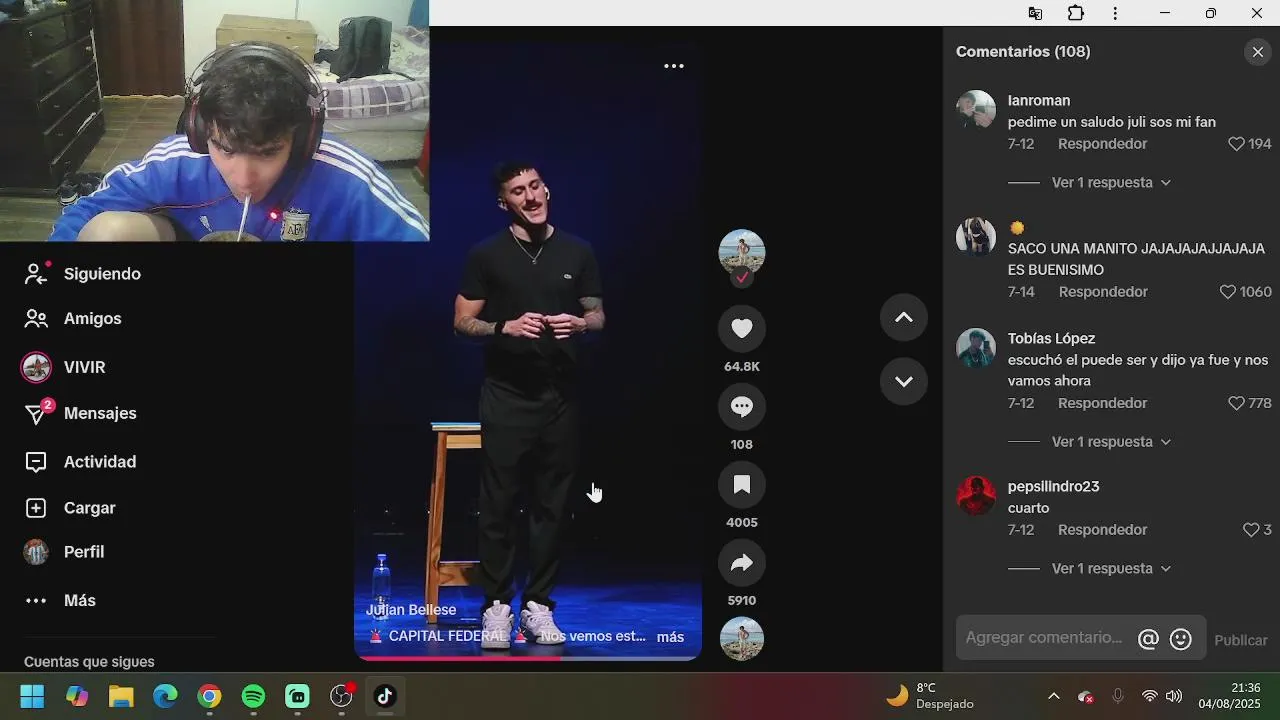Share the video with the arrow icon
Image resolution: width=1280 pixels, height=720 pixels.
tap(742, 562)
